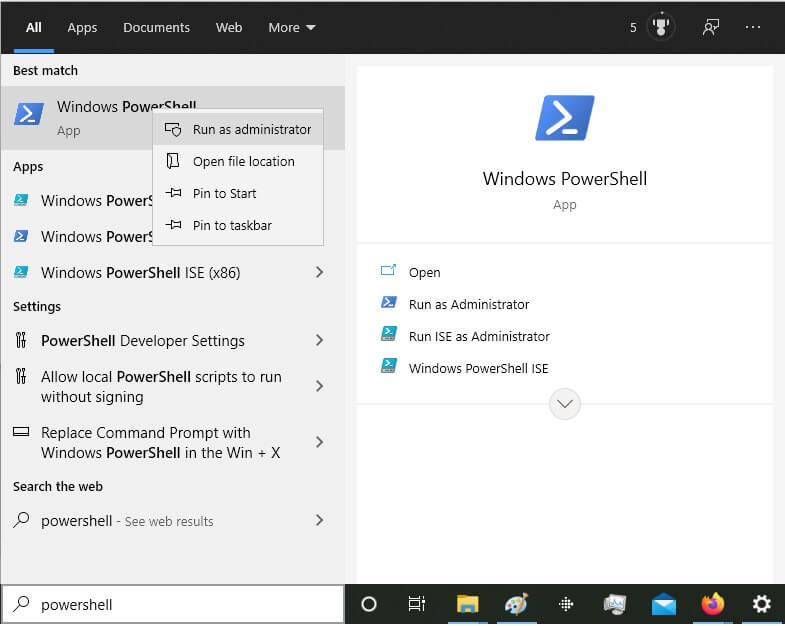Screen dimensions: 785x626
Task: Open the File Explorer taskbar icon
Action: pos(467,604)
